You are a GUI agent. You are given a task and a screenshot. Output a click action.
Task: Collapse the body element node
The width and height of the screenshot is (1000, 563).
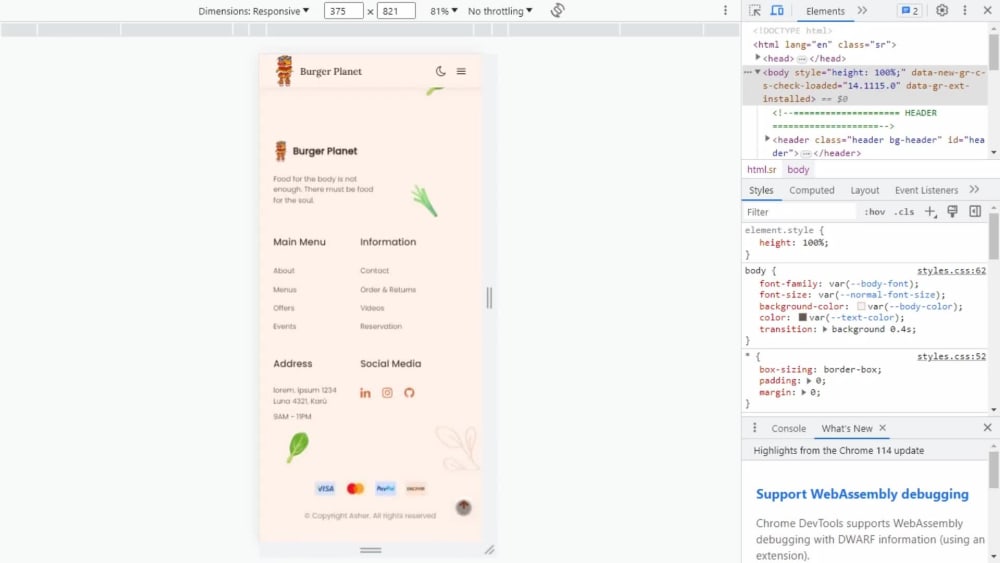point(758,72)
